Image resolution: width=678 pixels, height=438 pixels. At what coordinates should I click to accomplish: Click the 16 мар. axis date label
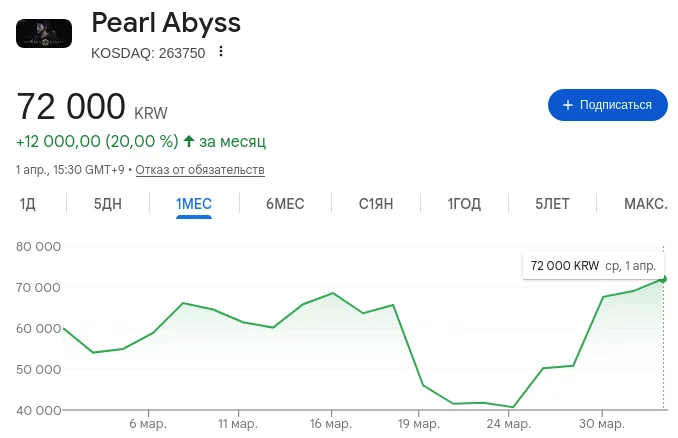coord(331,424)
